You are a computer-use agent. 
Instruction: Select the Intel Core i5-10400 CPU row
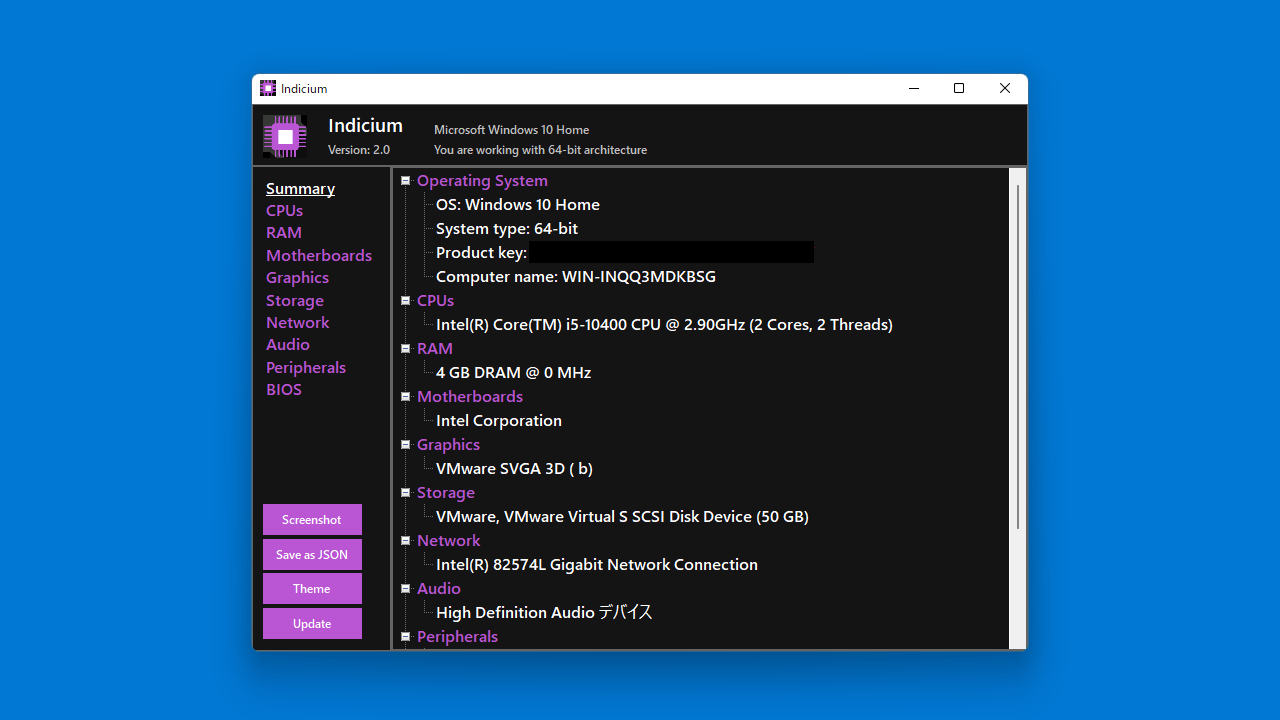click(664, 325)
